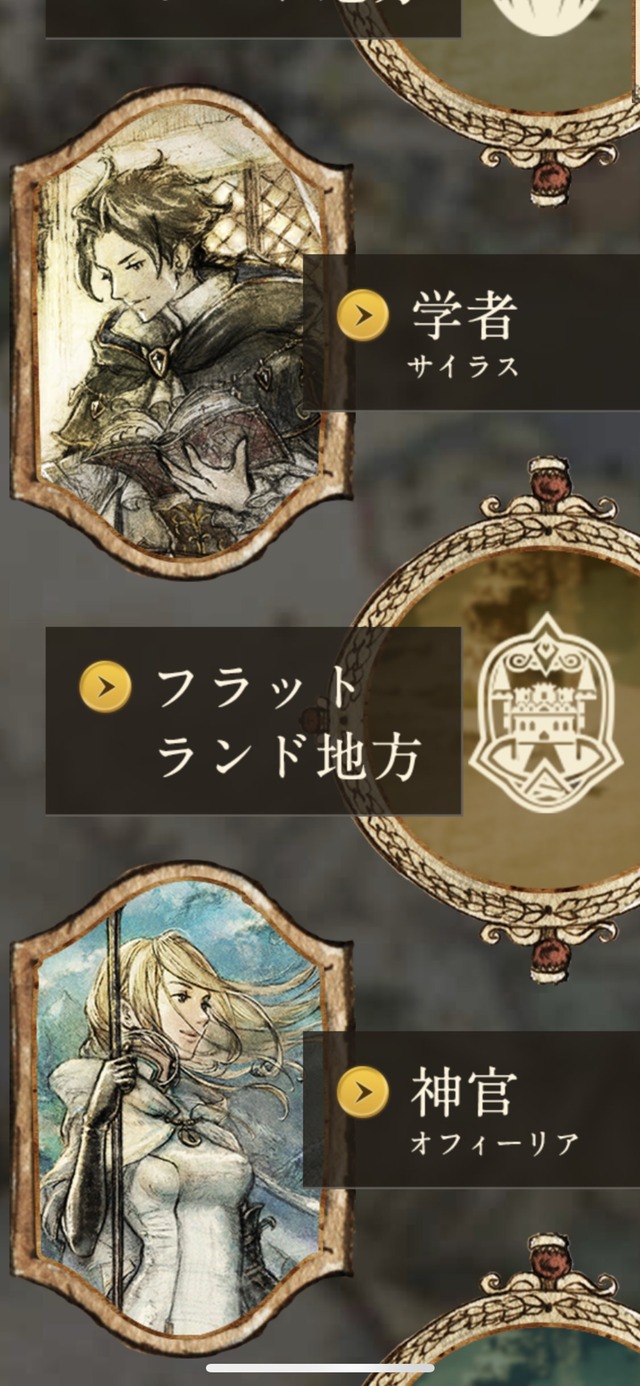The image size is (640, 1386).
Task: Tap the cut-off region banner at top
Action: [x=253, y=18]
